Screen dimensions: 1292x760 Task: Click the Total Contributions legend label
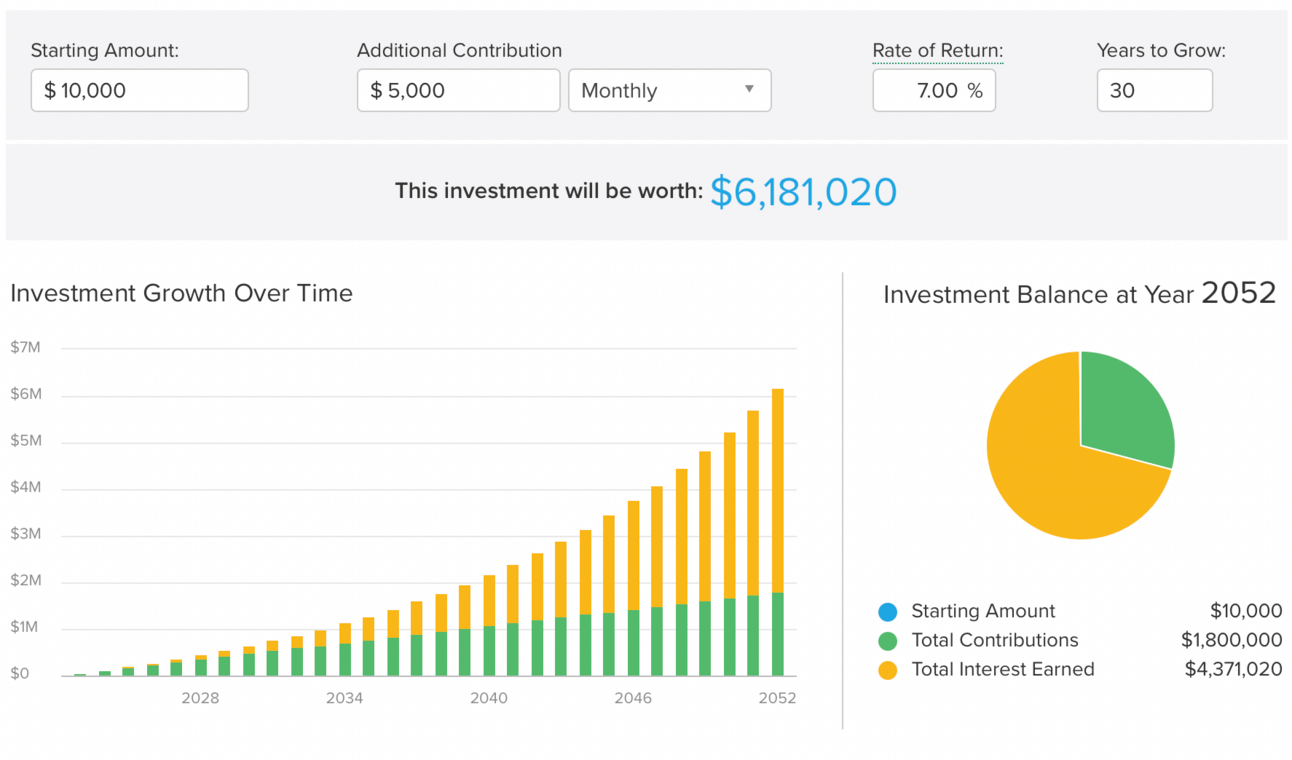(x=994, y=641)
